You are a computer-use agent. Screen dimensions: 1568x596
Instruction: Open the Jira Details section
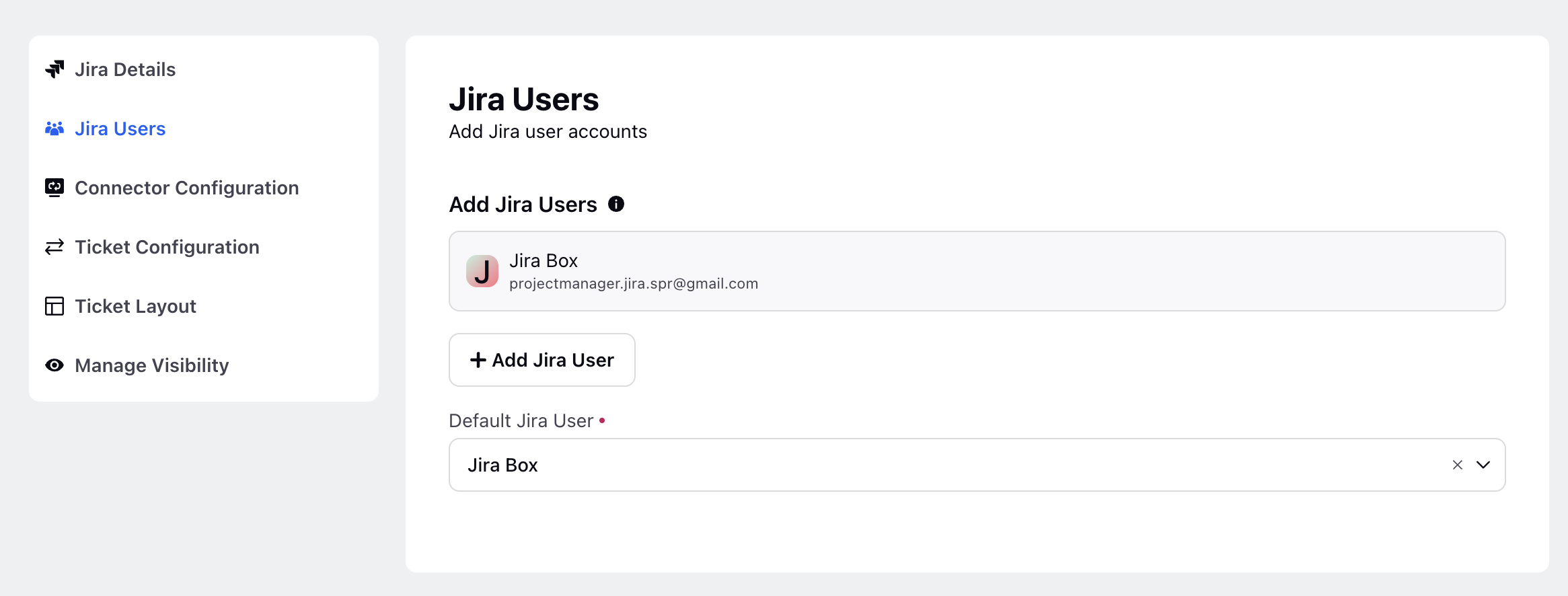tap(125, 69)
